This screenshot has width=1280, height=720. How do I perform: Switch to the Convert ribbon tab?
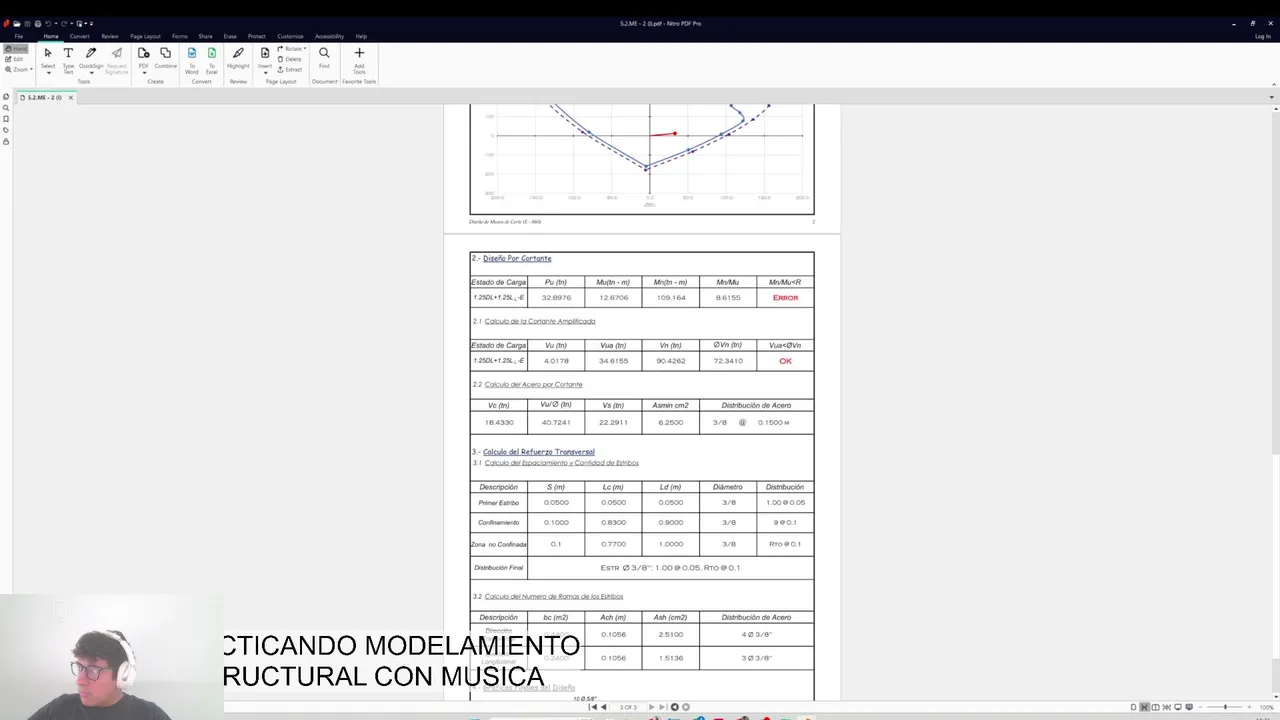coord(79,36)
